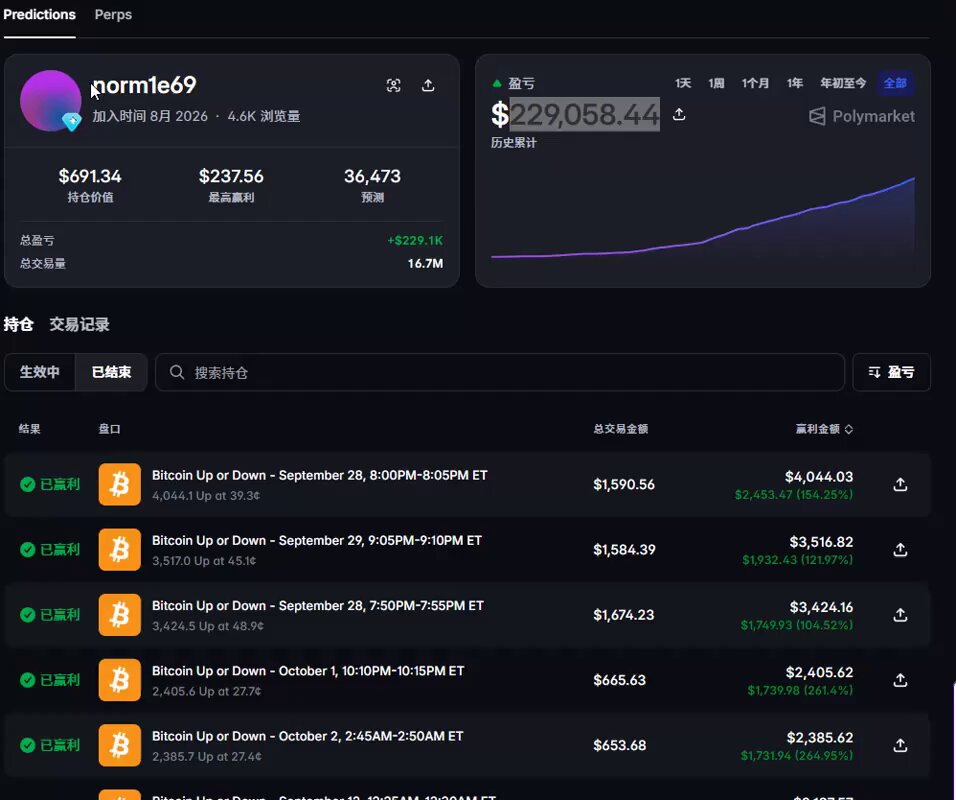Share the September 29, 9:05PM-9:10PM position
The width and height of the screenshot is (956, 800).
(x=900, y=550)
